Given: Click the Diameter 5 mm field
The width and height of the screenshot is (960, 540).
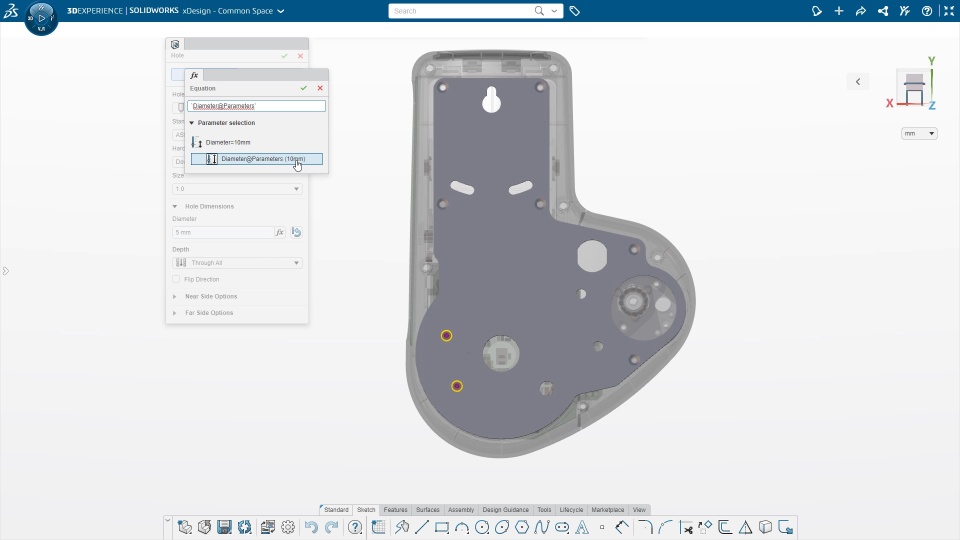Looking at the screenshot, I should [x=223, y=233].
